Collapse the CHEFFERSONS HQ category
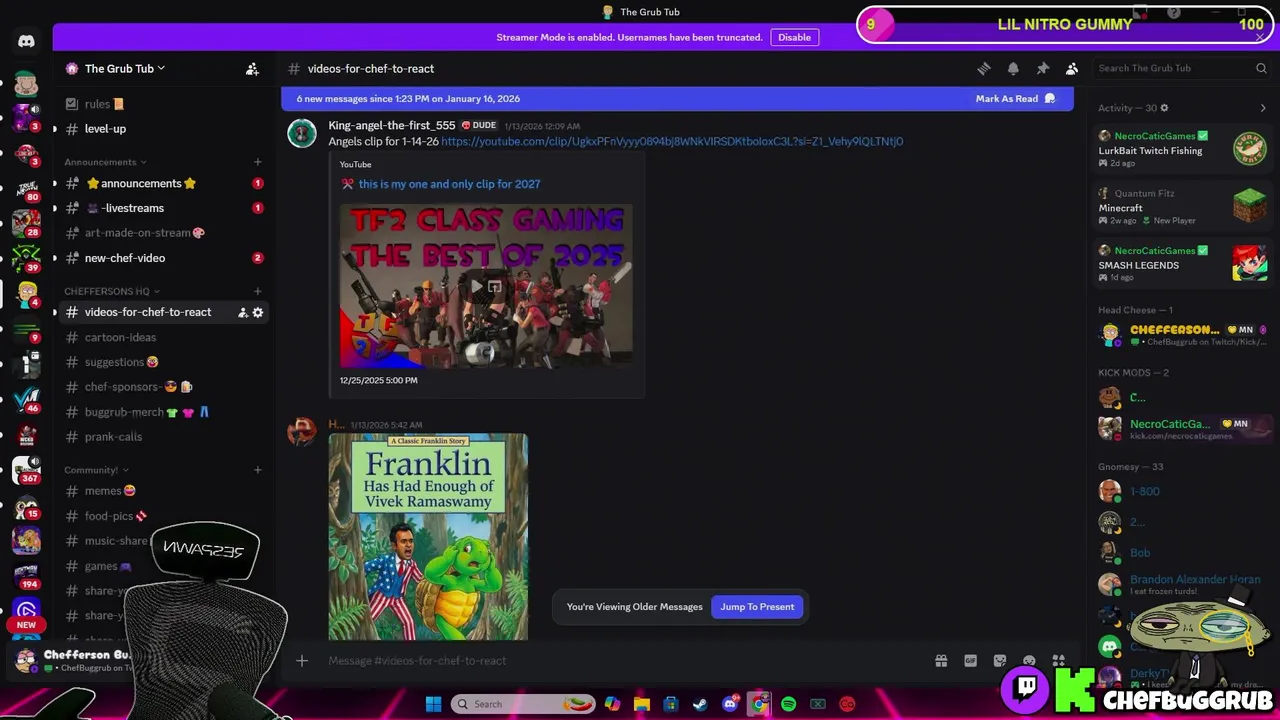The width and height of the screenshot is (1280, 720). point(112,291)
